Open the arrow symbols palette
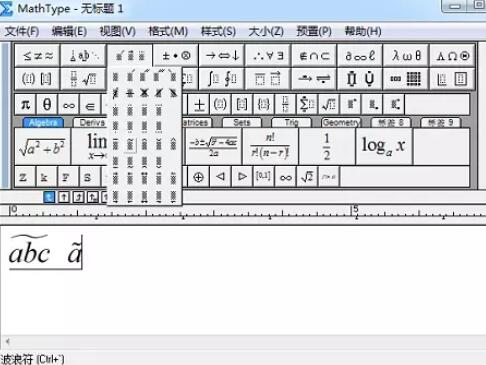486x365 pixels. pyautogui.click(x=222, y=56)
